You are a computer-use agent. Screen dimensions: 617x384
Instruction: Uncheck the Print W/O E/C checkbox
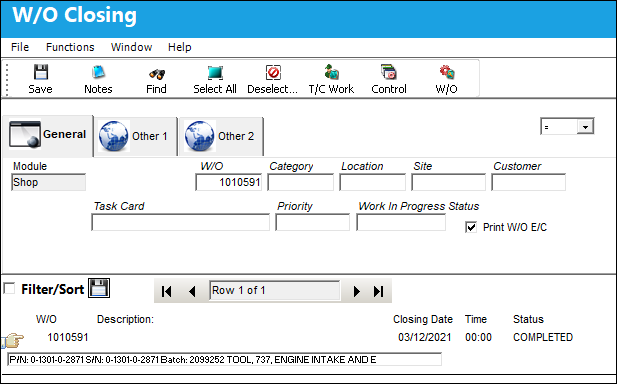[x=471, y=227]
